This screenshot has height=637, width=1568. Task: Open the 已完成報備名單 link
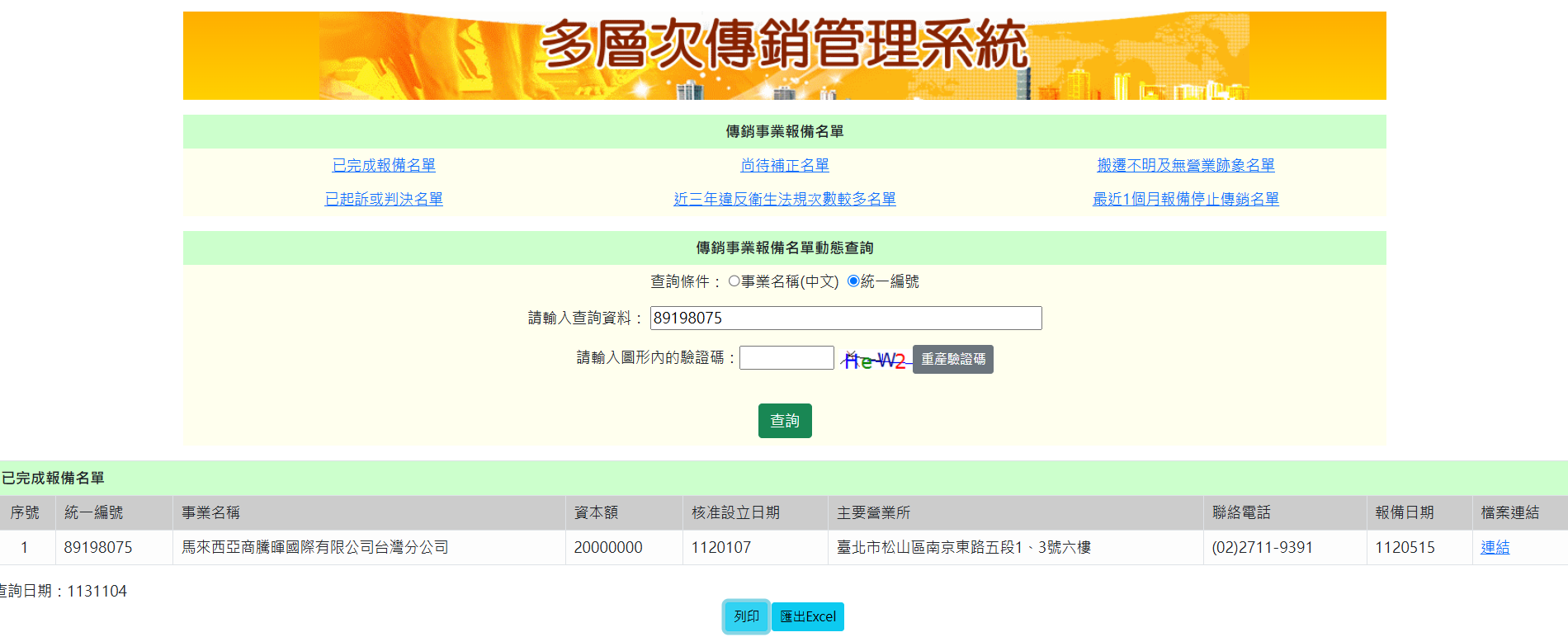pyautogui.click(x=384, y=165)
